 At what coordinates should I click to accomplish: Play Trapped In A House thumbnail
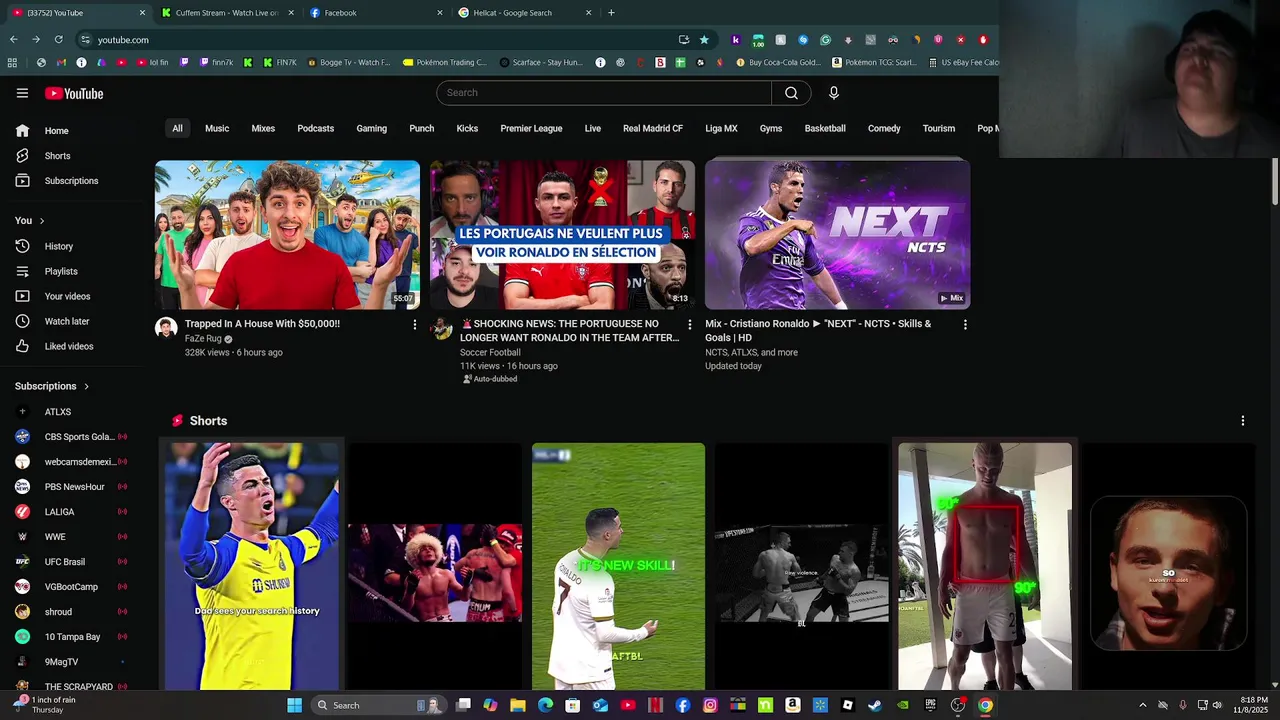tap(287, 235)
